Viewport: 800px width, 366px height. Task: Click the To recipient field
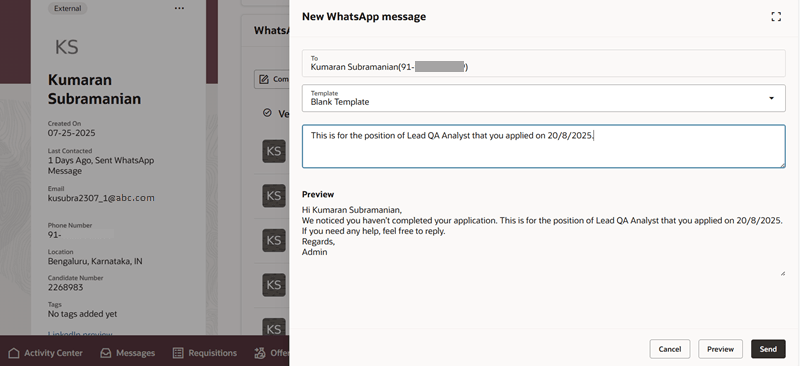543,63
